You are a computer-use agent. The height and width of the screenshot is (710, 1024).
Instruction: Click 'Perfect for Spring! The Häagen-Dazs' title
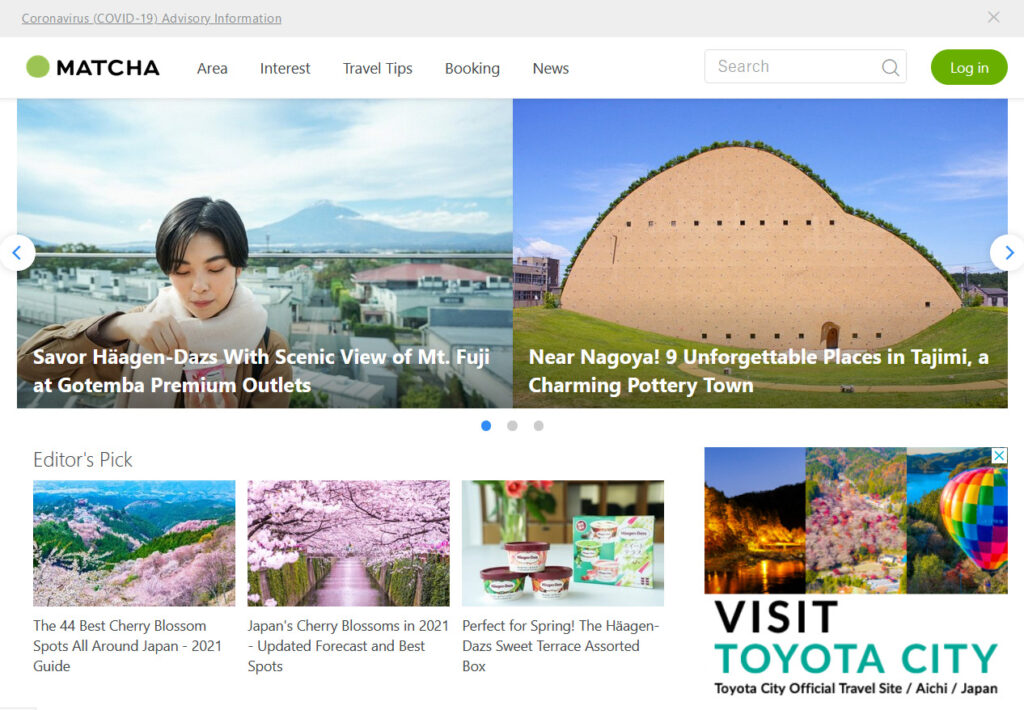[561, 646]
